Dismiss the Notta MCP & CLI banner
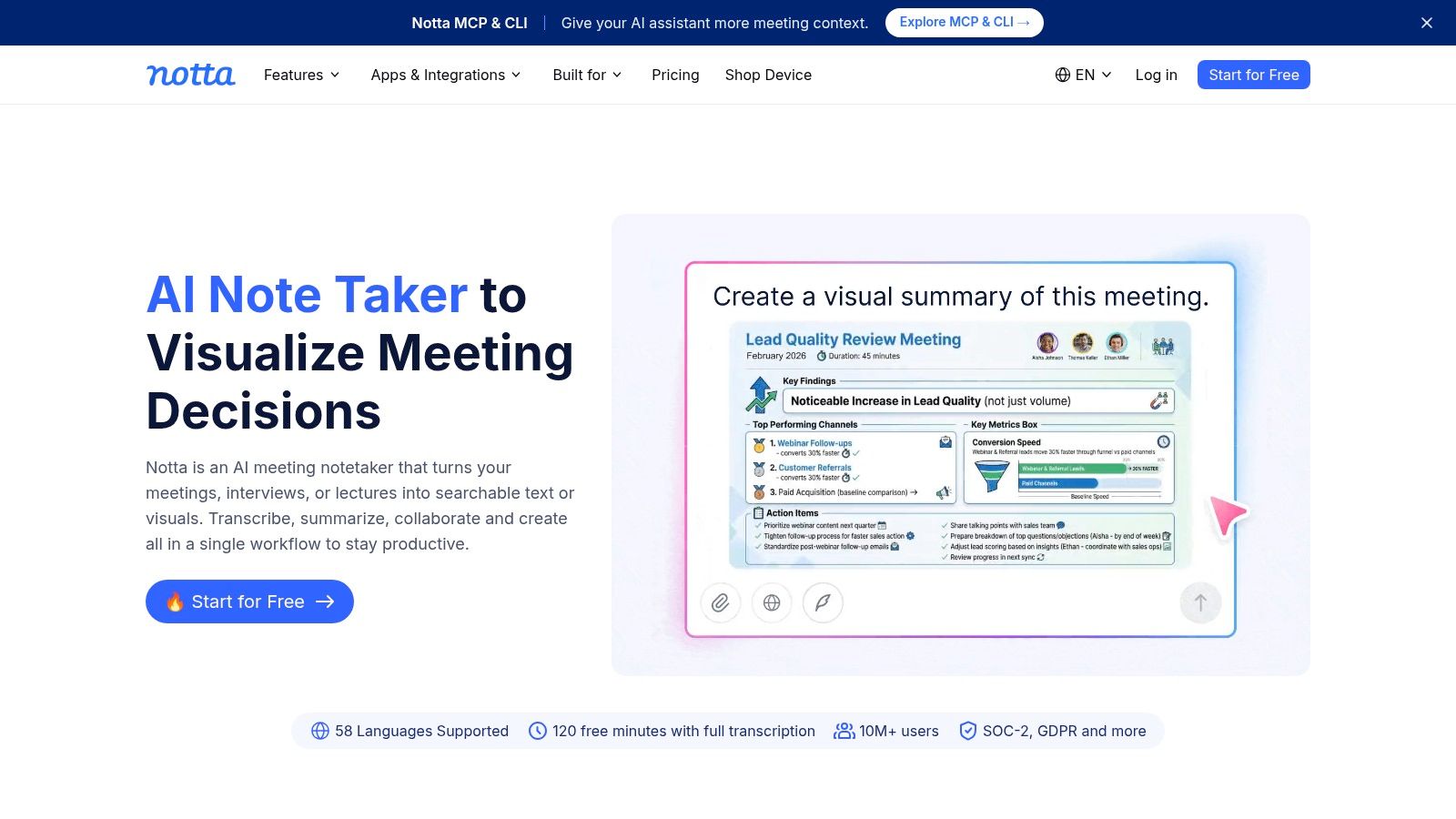Screen dimensions: 1456x819 pos(1427,23)
